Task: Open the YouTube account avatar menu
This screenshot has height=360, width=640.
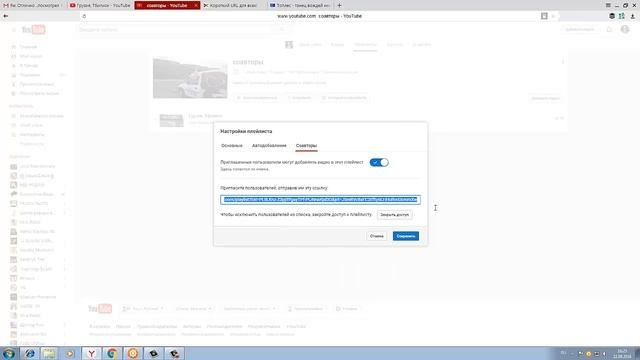Action: pyautogui.click(x=625, y=29)
